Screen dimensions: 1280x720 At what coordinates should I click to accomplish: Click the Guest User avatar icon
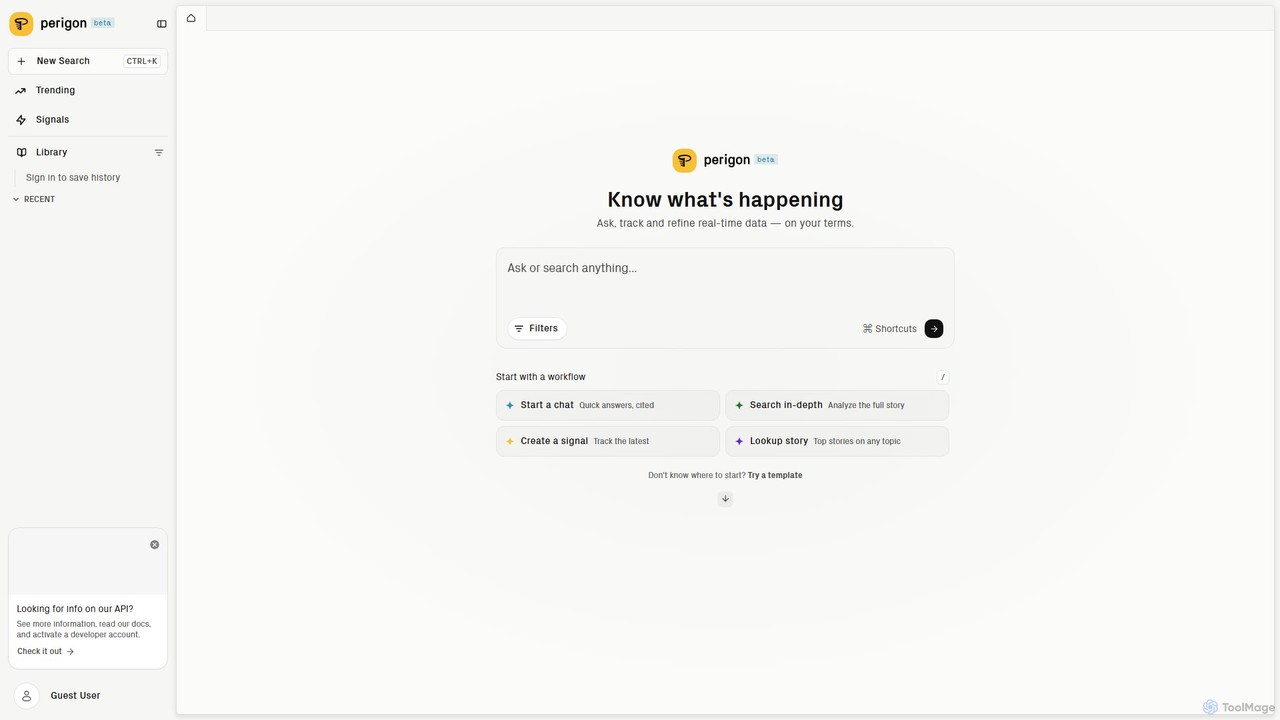click(x=27, y=696)
